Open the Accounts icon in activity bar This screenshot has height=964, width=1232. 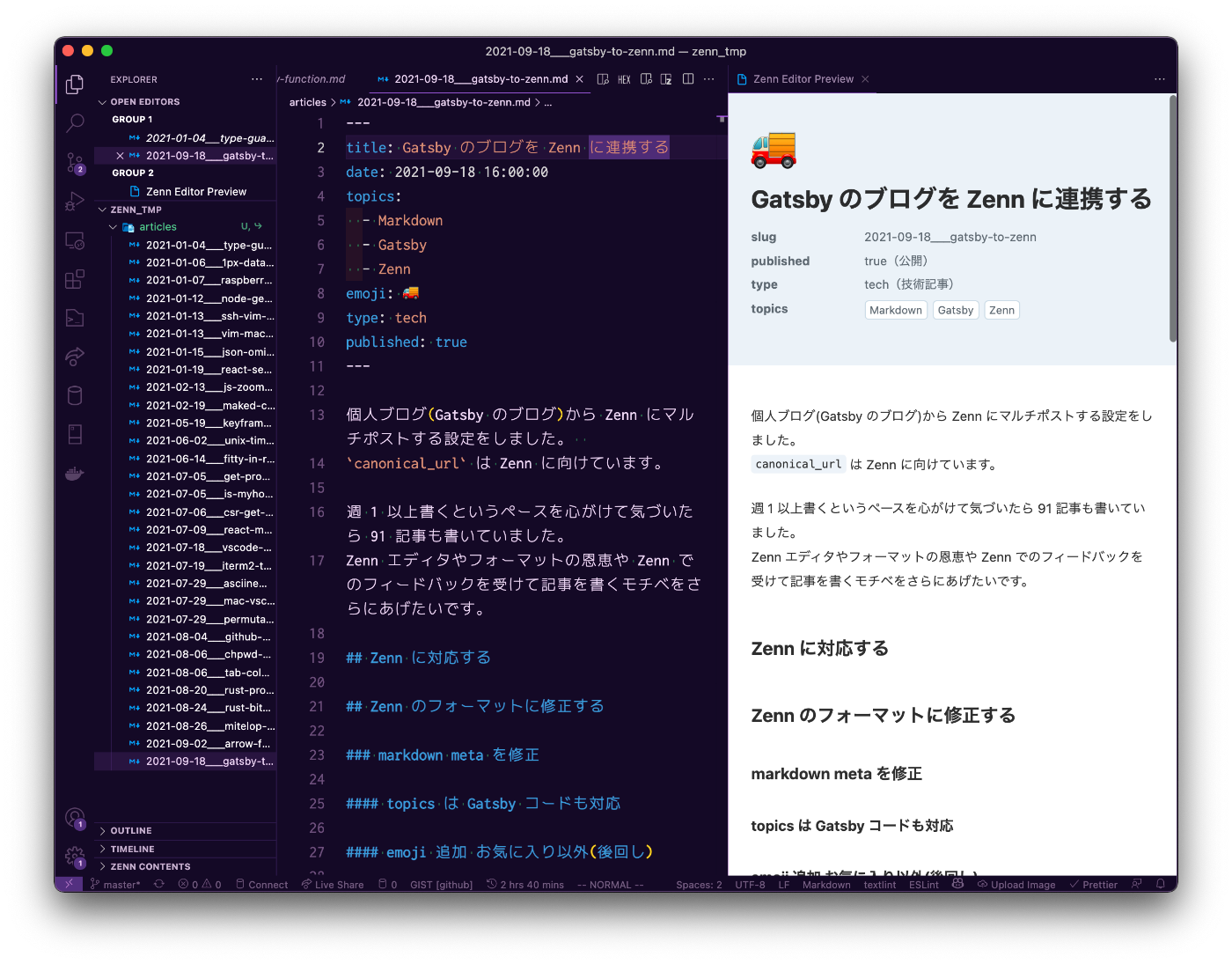coord(75,818)
